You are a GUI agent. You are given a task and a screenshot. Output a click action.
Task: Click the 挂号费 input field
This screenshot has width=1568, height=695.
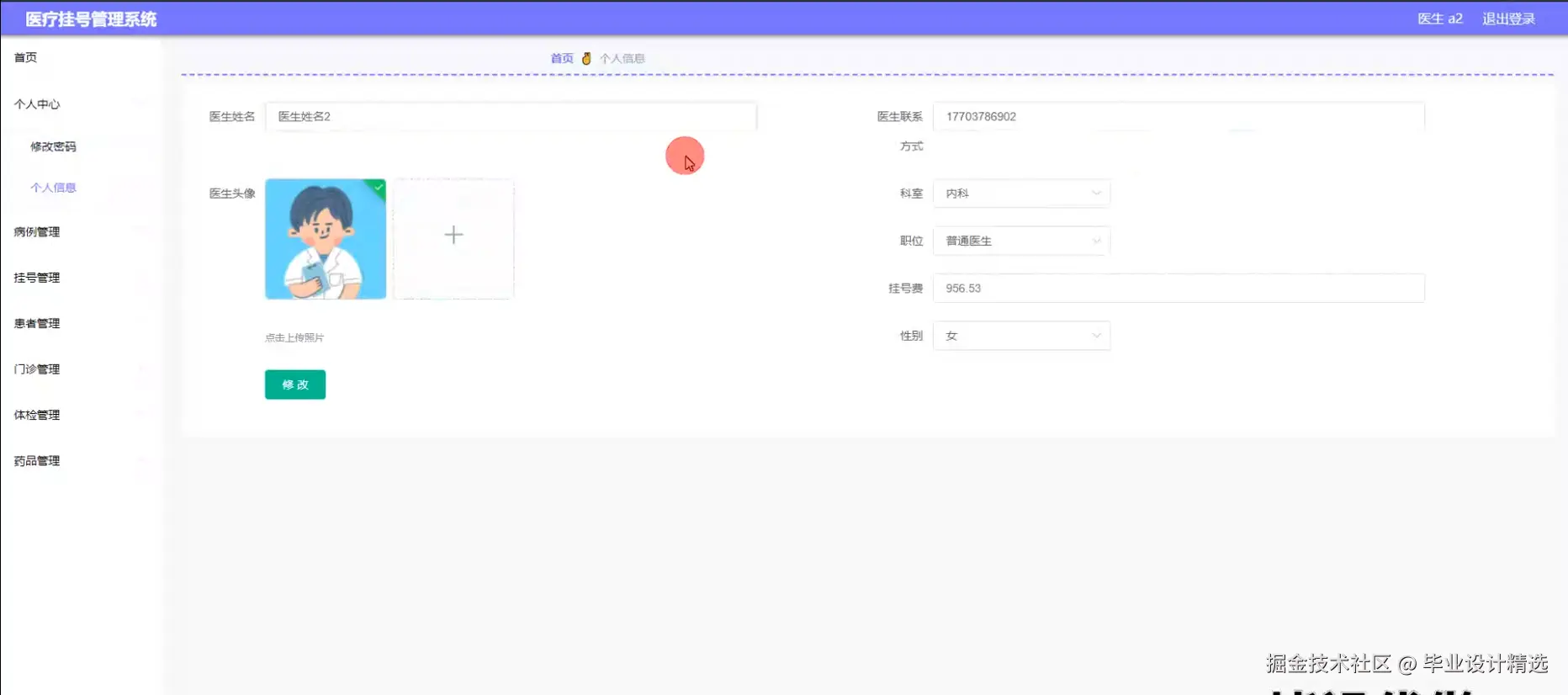tap(1179, 288)
